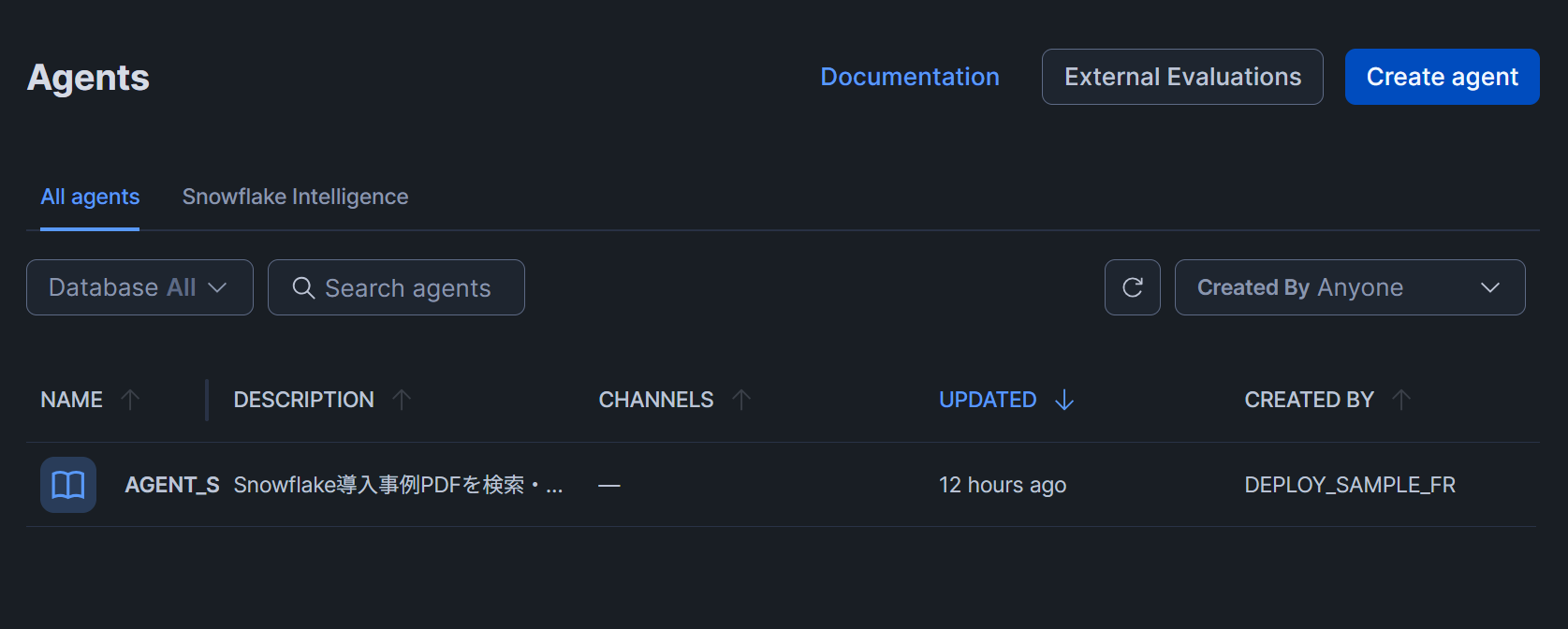Viewport: 1568px width, 629px height.
Task: Follow the Documentation link
Action: click(909, 77)
